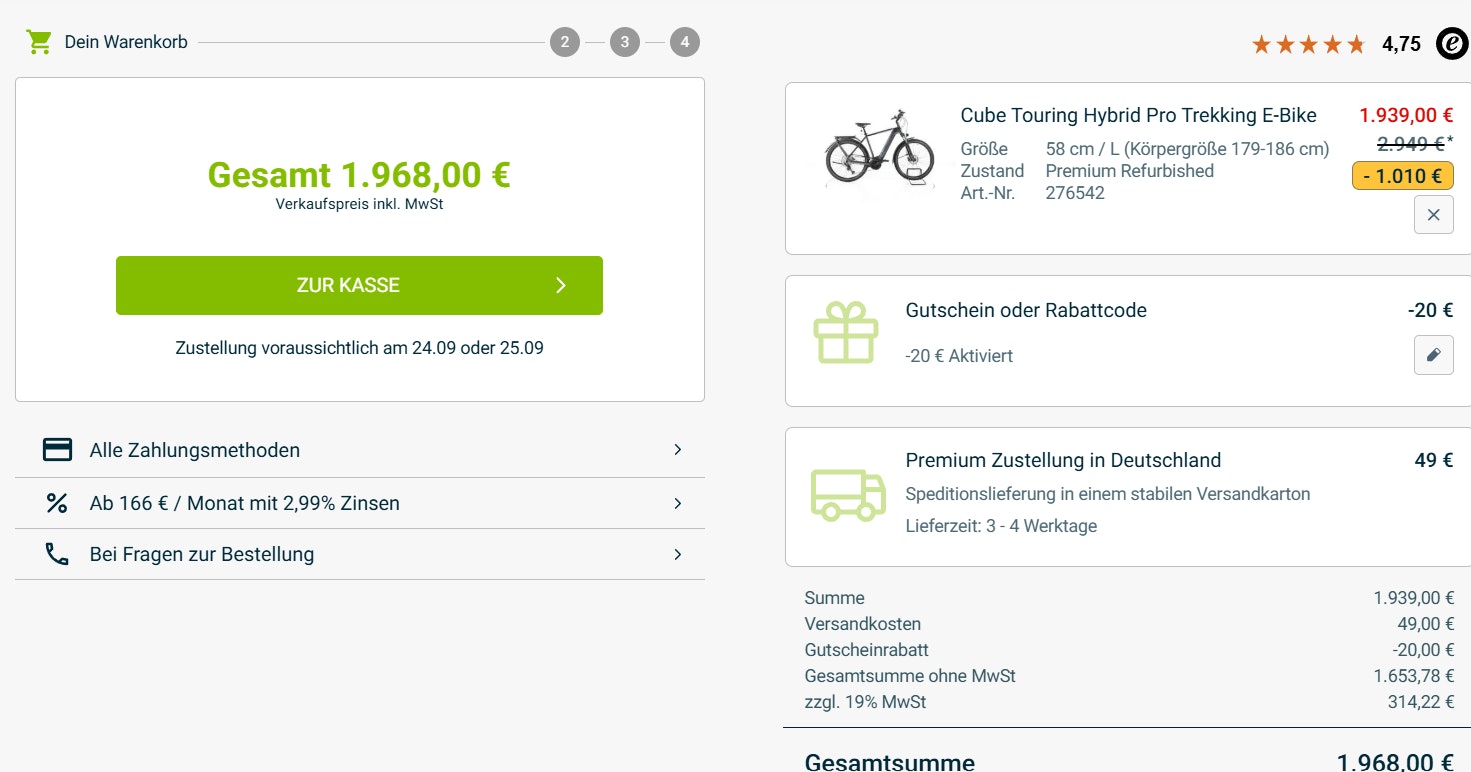Open Dein Warenkorb in the header
Screen dimensions: 1471x772
126,41
